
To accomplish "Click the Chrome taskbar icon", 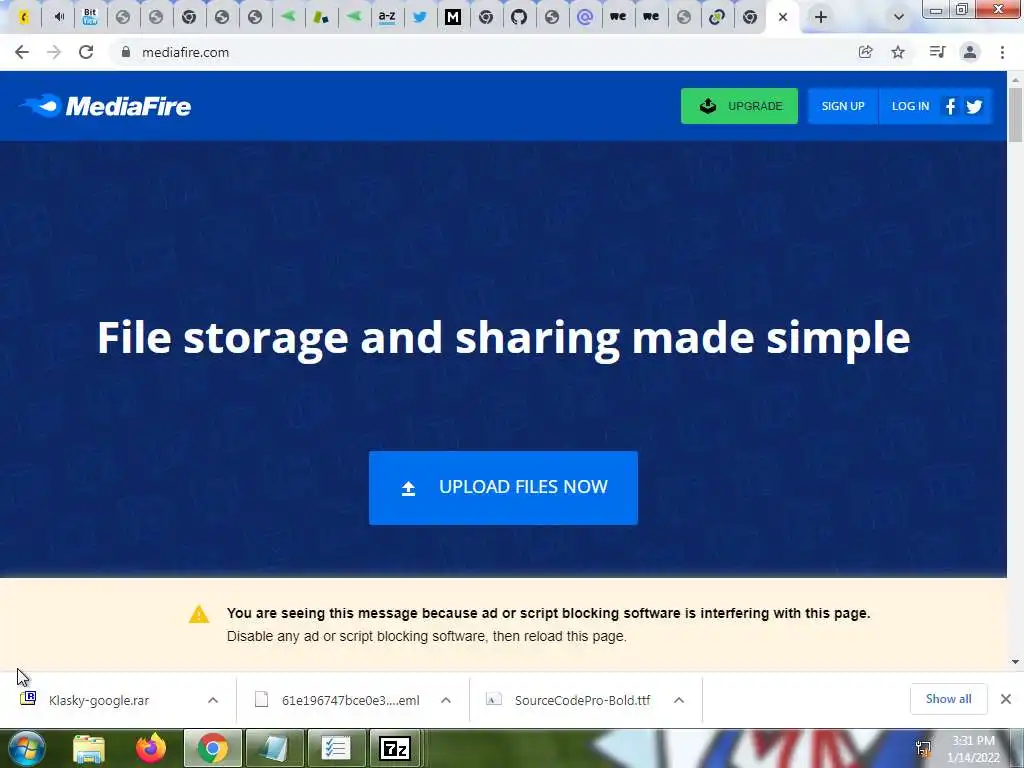I will tap(213, 748).
